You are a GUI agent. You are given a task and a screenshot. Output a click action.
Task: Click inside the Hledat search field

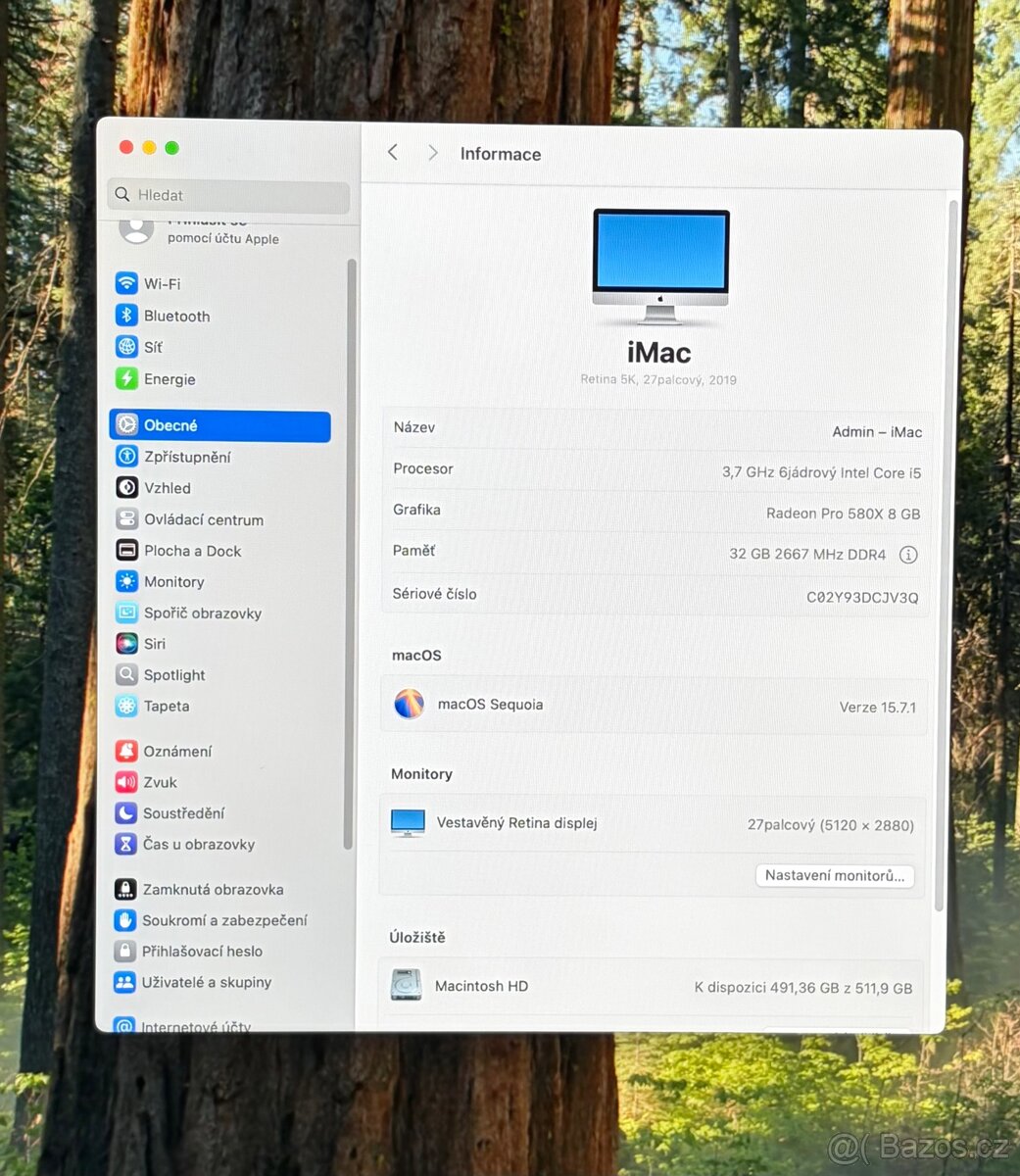pyautogui.click(x=227, y=195)
